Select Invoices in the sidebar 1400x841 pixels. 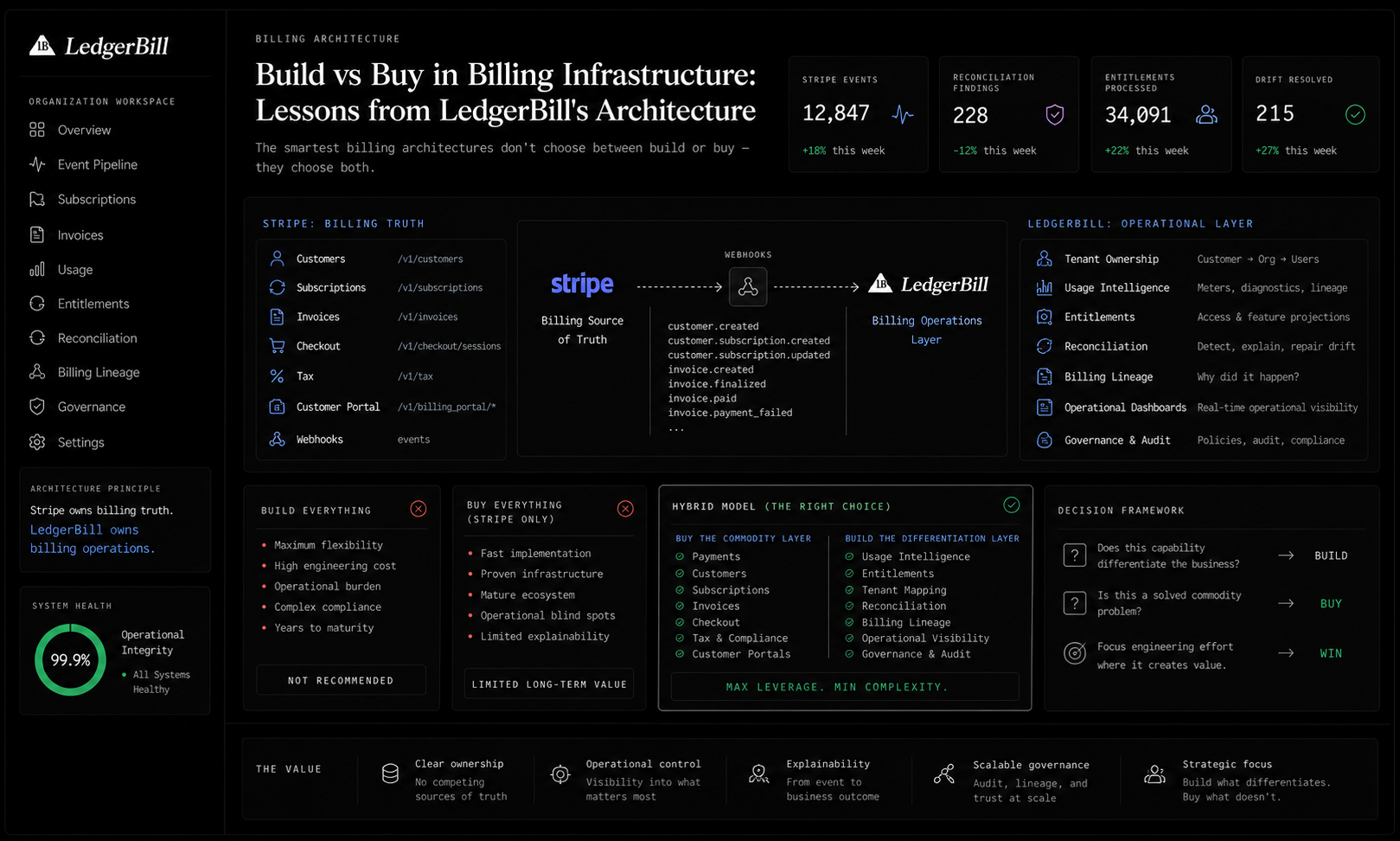click(66, 234)
